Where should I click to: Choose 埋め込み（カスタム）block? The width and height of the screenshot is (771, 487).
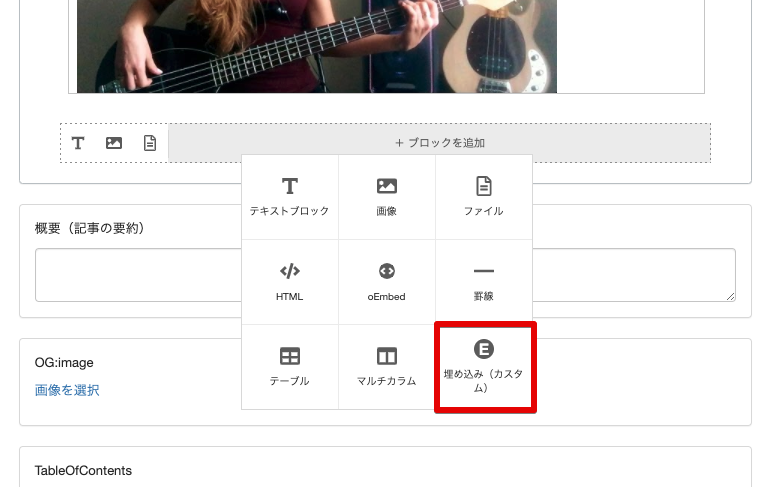(484, 366)
